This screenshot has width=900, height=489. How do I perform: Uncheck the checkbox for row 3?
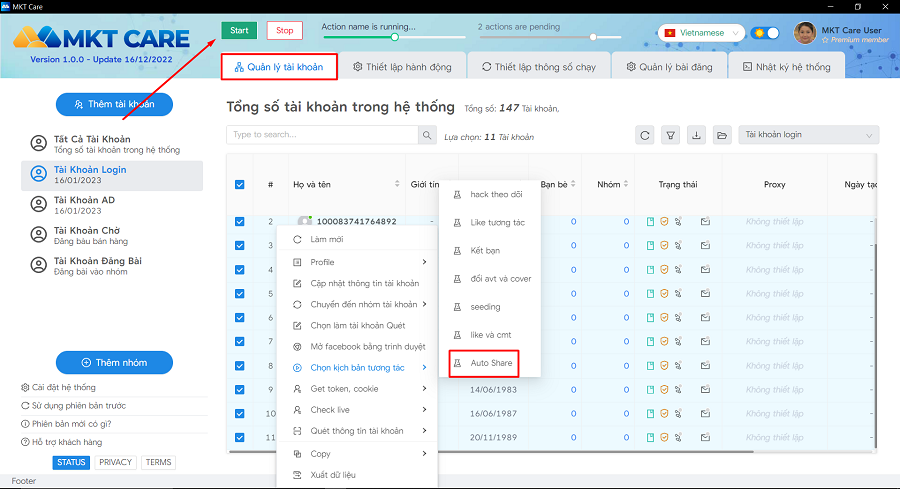(x=240, y=246)
